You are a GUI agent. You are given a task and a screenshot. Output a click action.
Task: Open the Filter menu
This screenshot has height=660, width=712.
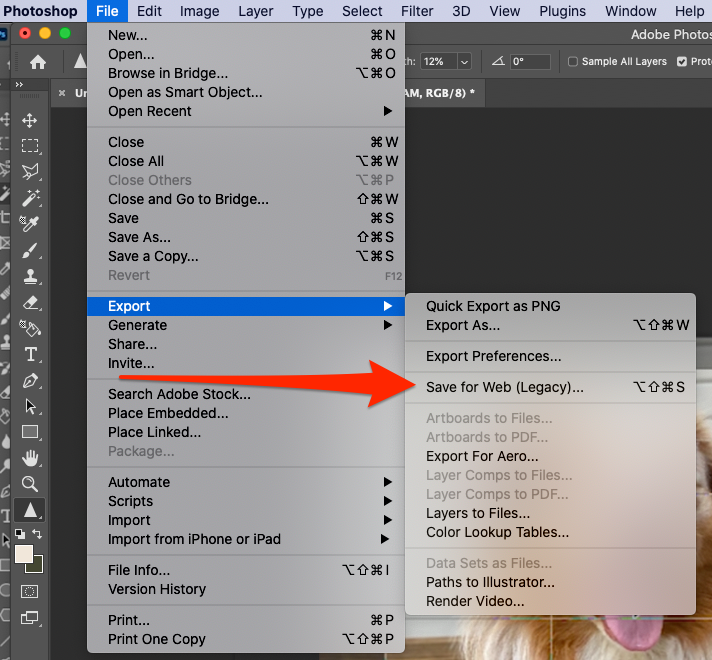417,11
